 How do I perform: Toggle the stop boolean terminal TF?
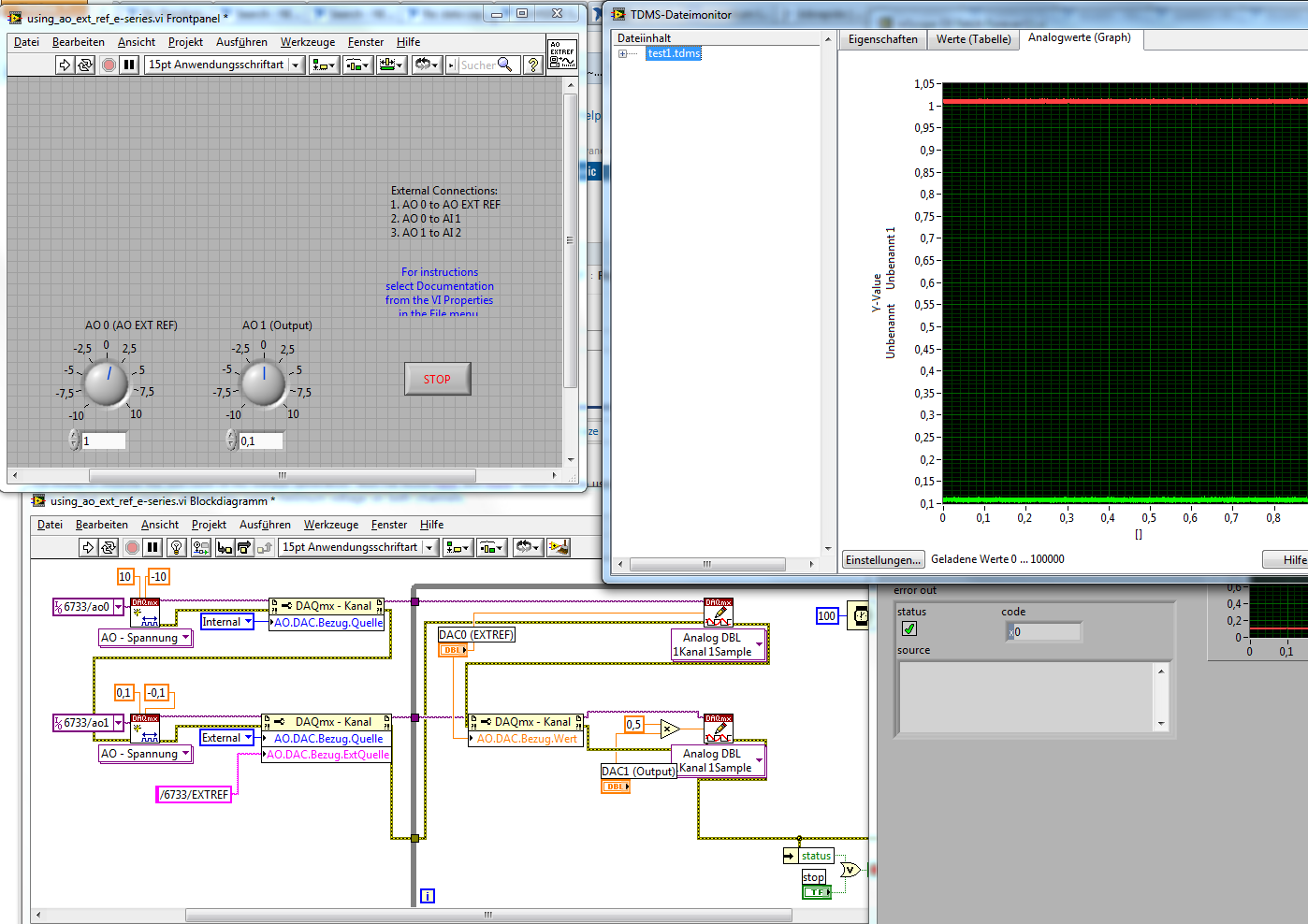817,892
